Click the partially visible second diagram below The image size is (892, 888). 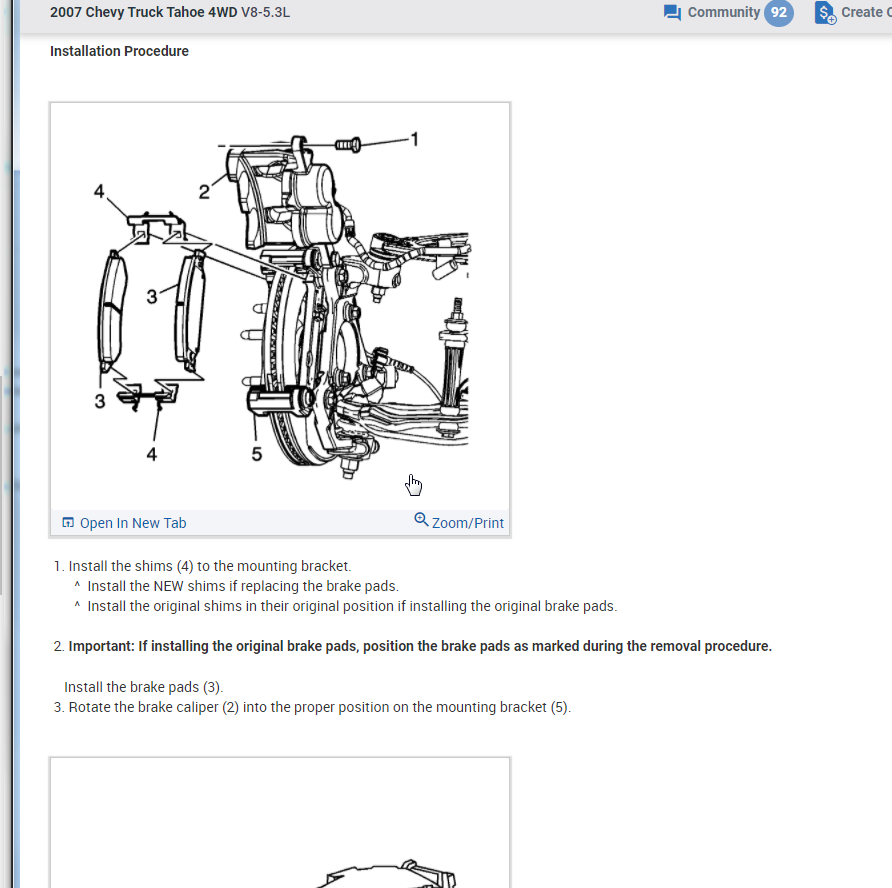click(280, 823)
